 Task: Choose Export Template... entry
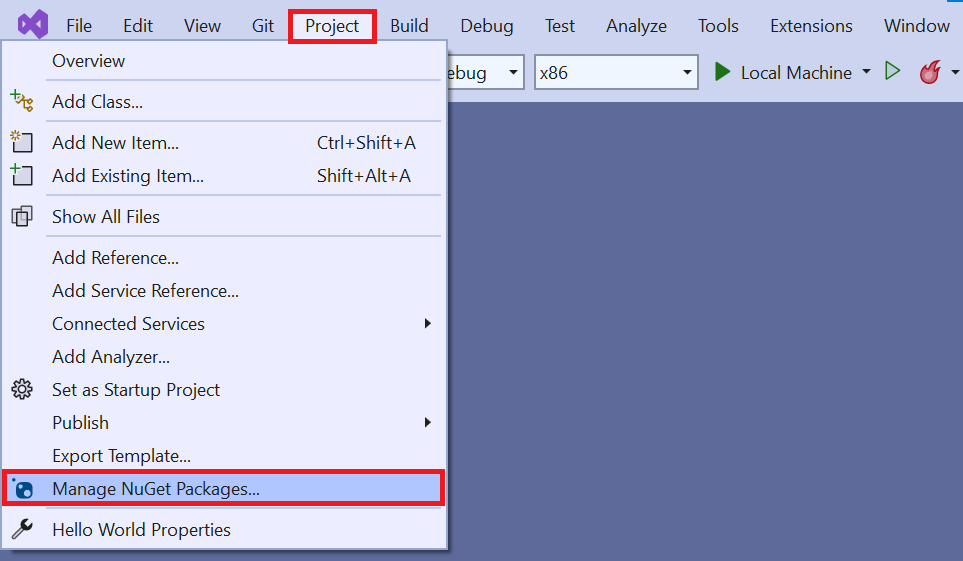pos(224,456)
